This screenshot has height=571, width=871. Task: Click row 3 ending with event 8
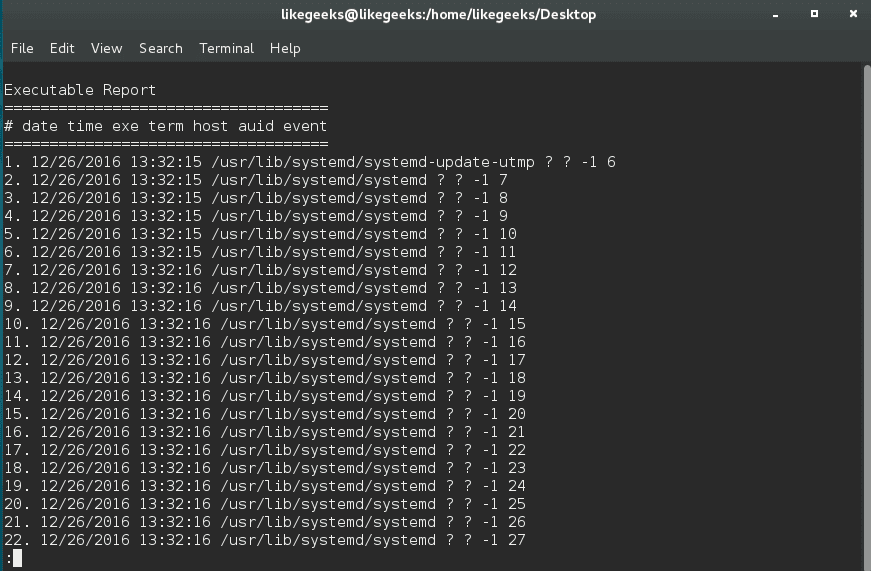[x=256, y=198]
